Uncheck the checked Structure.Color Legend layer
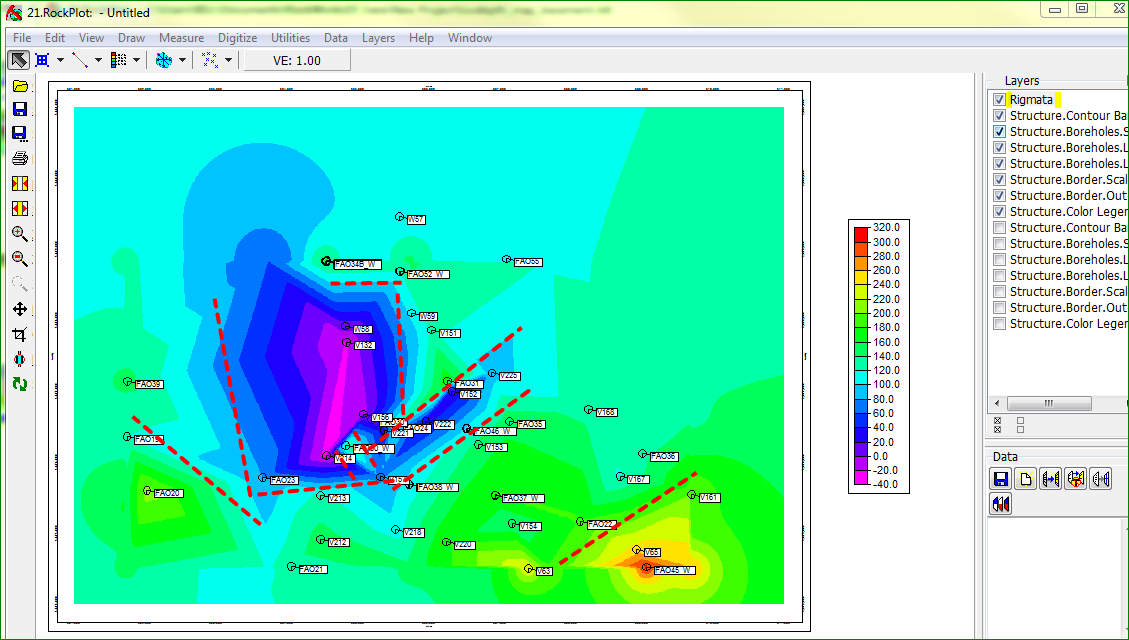Image resolution: width=1129 pixels, height=640 pixels. tap(999, 211)
